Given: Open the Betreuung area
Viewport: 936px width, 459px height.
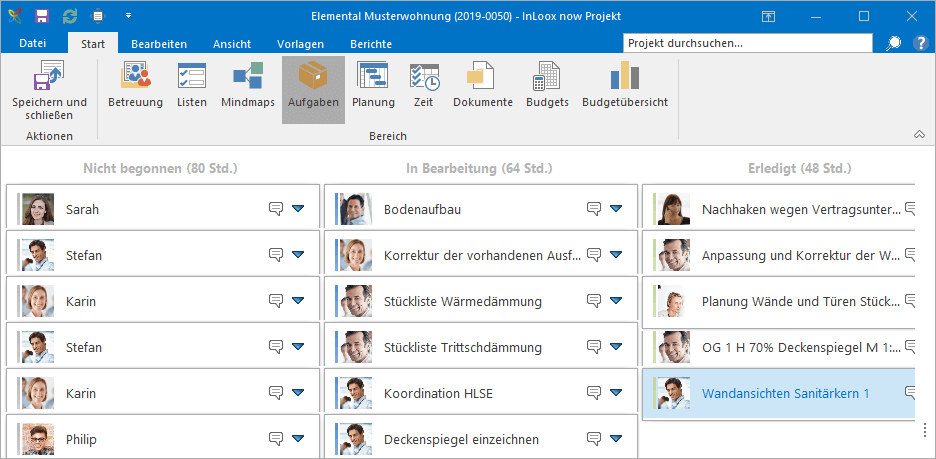Looking at the screenshot, I should (136, 85).
